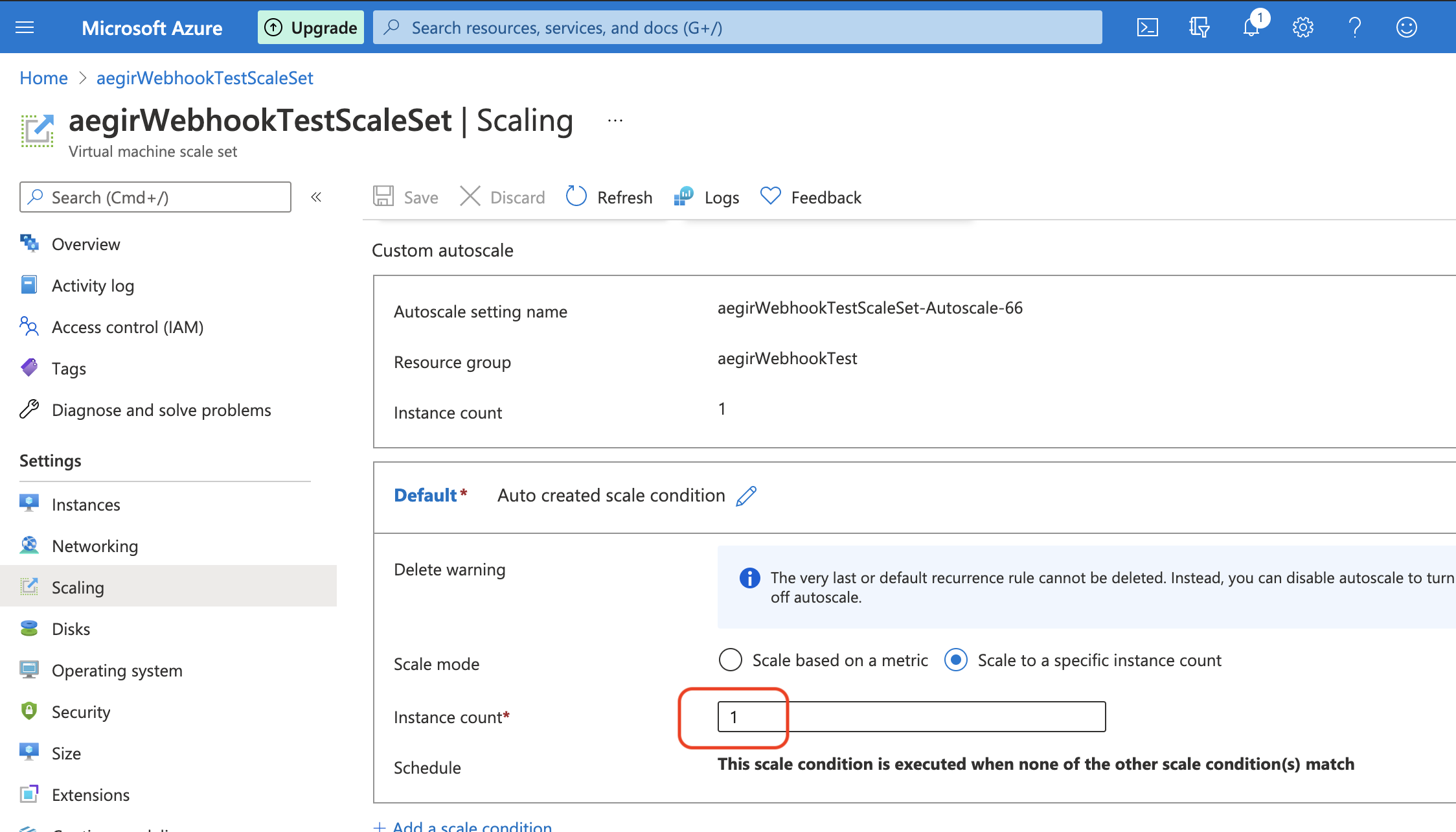Open the hamburger portal menu

coord(25,27)
